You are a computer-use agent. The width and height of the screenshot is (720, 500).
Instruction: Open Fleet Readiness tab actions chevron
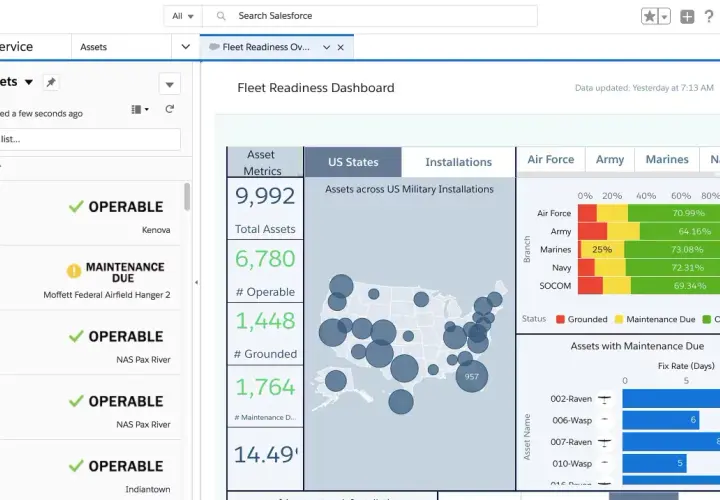[x=326, y=47]
